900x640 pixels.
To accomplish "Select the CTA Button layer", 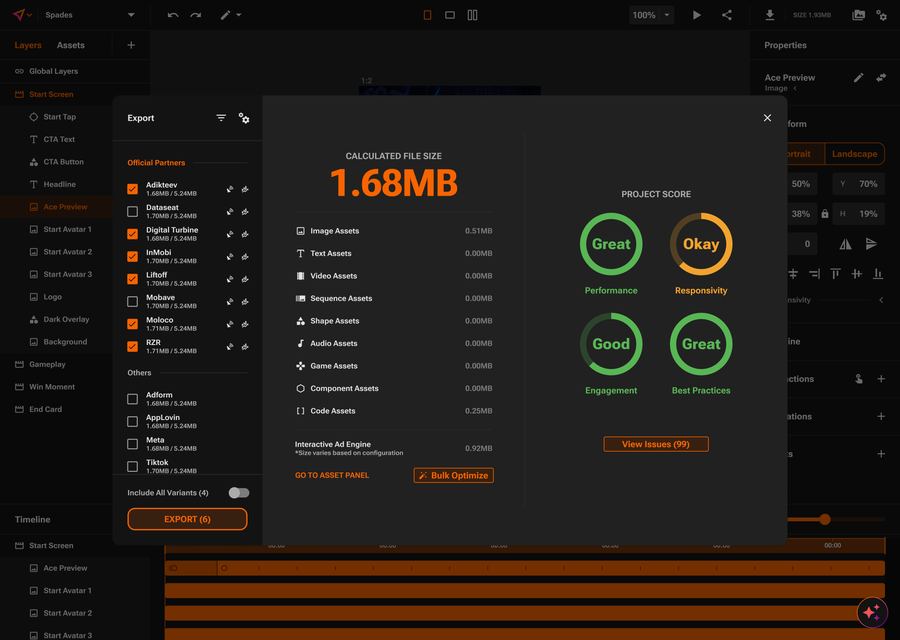I will [63, 162].
